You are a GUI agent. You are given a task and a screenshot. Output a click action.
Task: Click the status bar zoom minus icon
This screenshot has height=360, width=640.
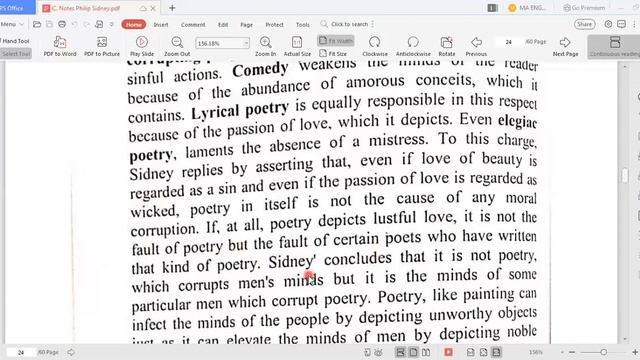[x=572, y=352]
